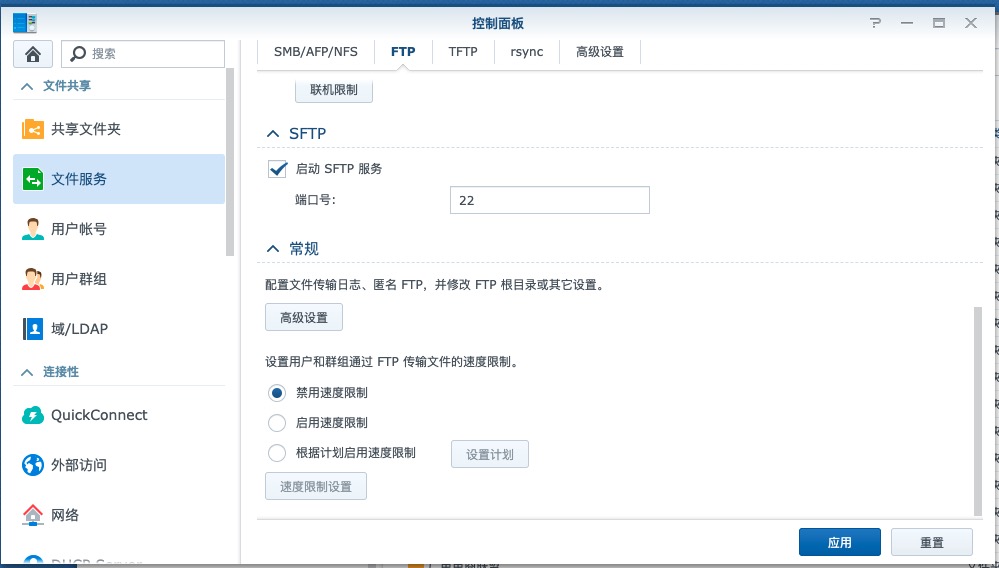The width and height of the screenshot is (999, 568).
Task: Click the SFTP port number field
Action: (x=549, y=200)
